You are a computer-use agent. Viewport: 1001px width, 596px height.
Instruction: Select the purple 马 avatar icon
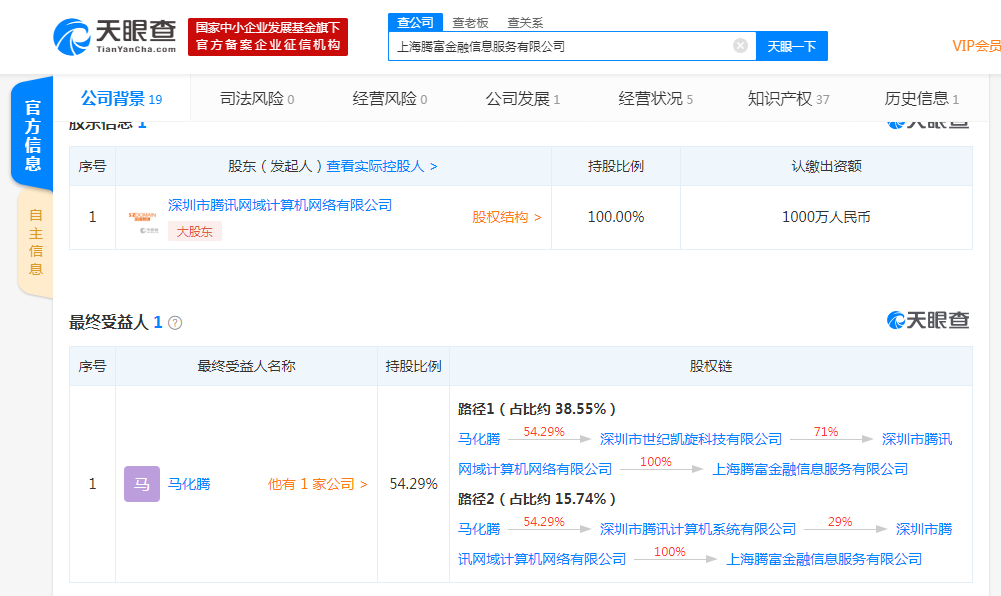click(142, 484)
